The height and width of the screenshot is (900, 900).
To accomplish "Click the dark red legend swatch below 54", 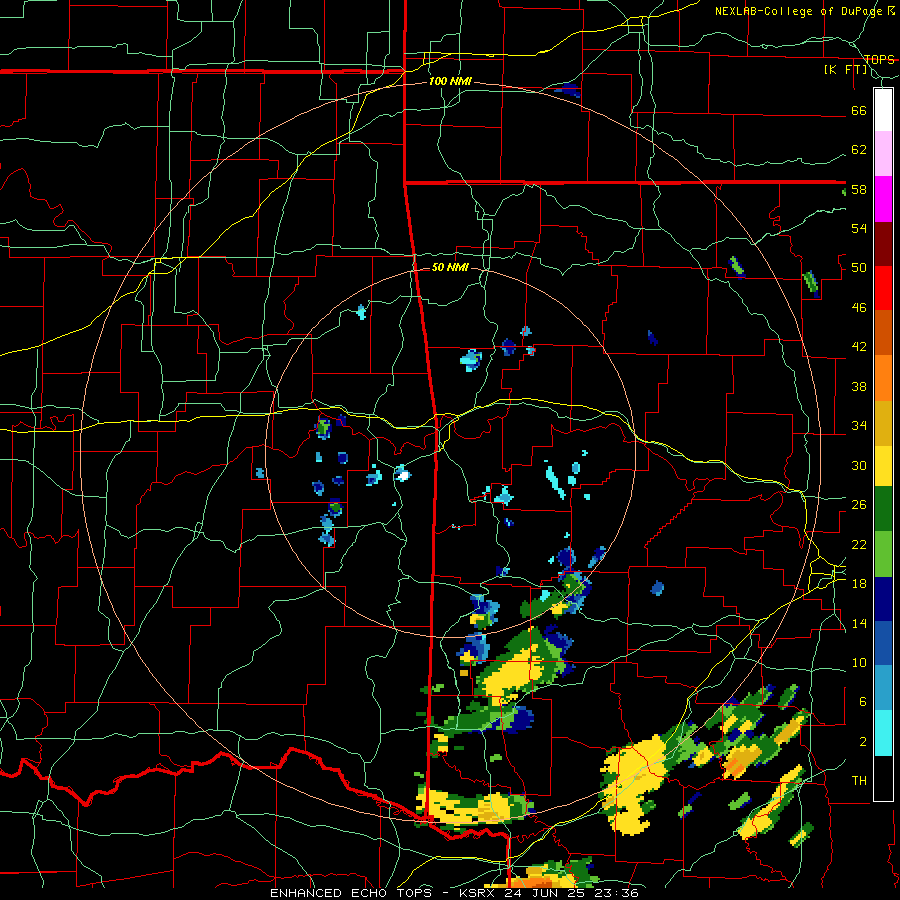I will tap(883, 244).
